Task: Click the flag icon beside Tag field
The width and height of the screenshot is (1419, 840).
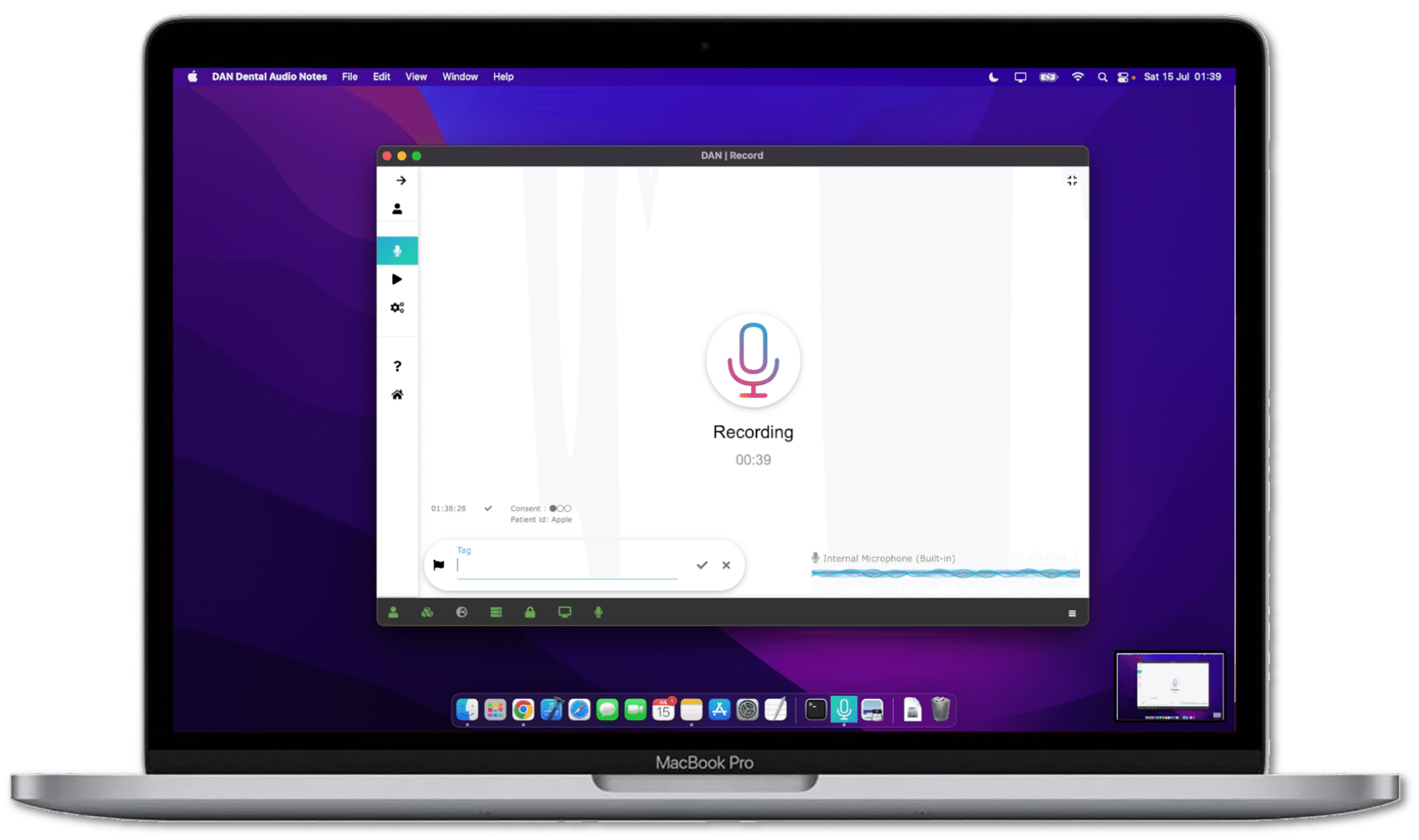Action: tap(438, 564)
